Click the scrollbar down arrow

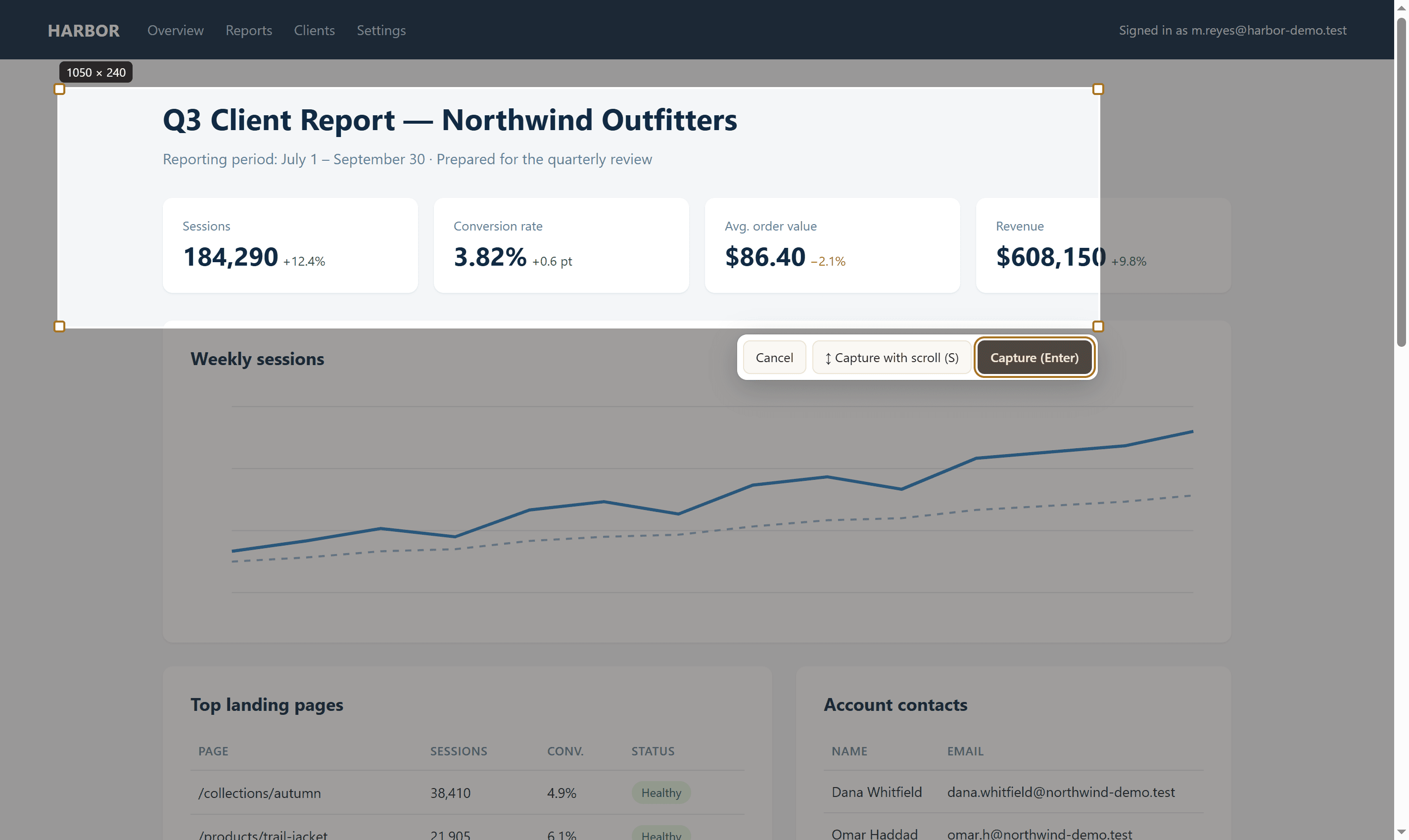click(1401, 833)
